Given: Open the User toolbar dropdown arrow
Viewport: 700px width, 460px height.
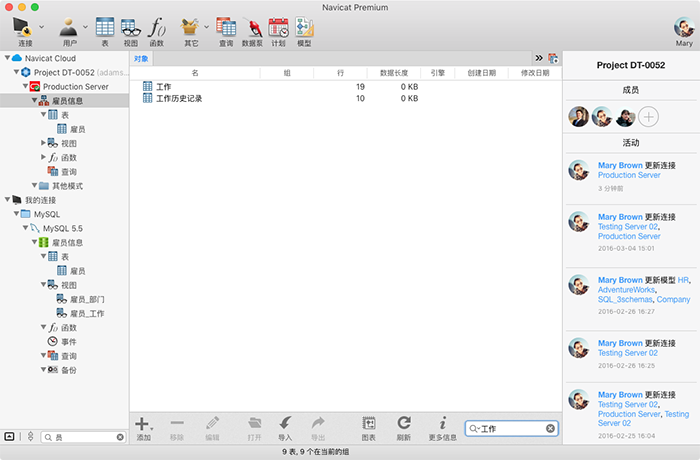Looking at the screenshot, I should 85,27.
